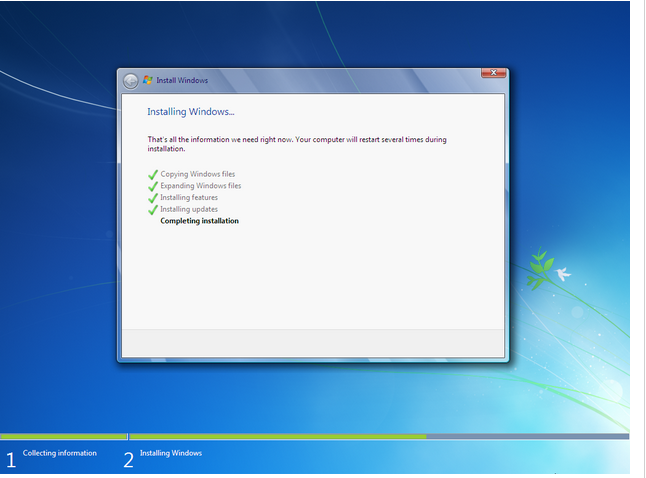646x478 pixels.
Task: Click the 'Installing Windows' stage label at bottom
Action: click(x=171, y=453)
